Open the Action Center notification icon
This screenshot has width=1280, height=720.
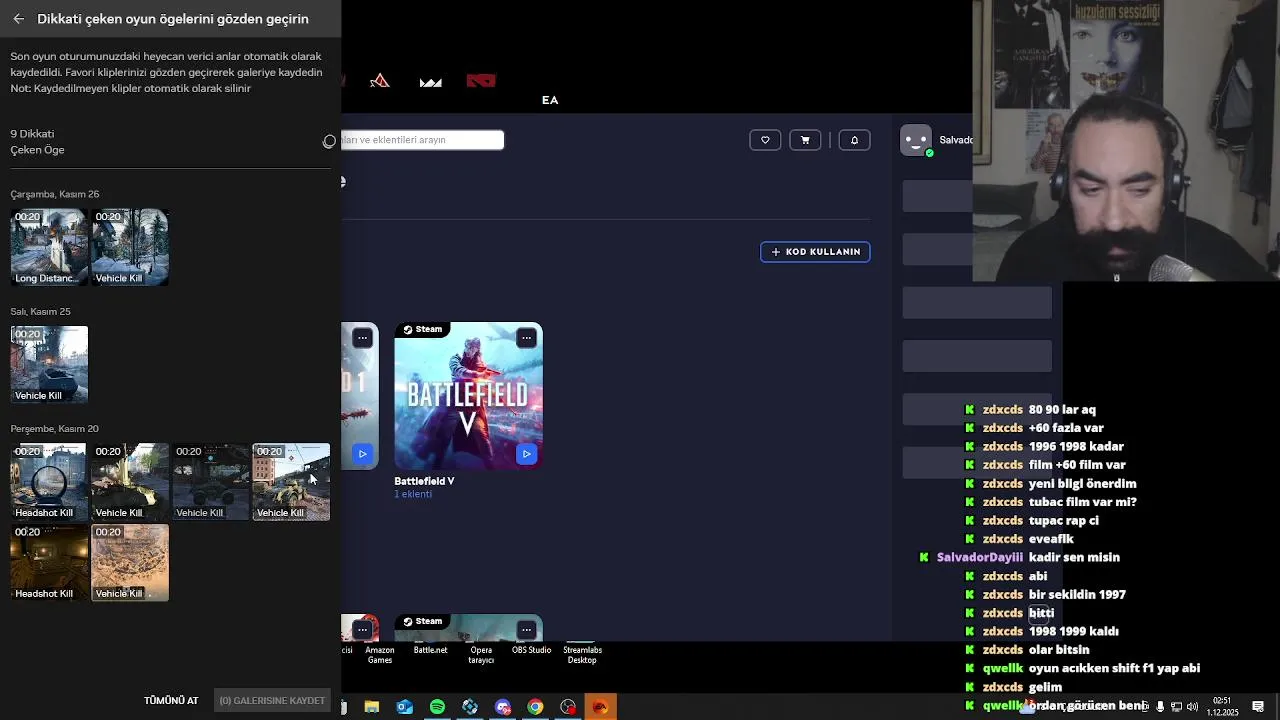(x=1258, y=707)
